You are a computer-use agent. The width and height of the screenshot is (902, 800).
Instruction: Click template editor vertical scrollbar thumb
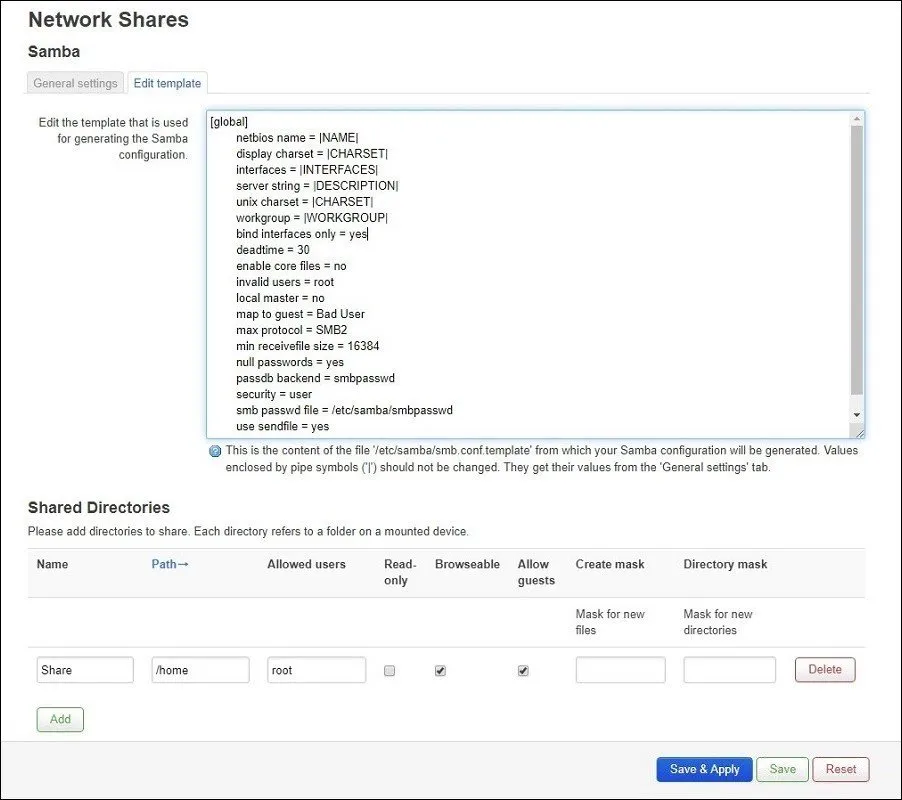point(856,260)
